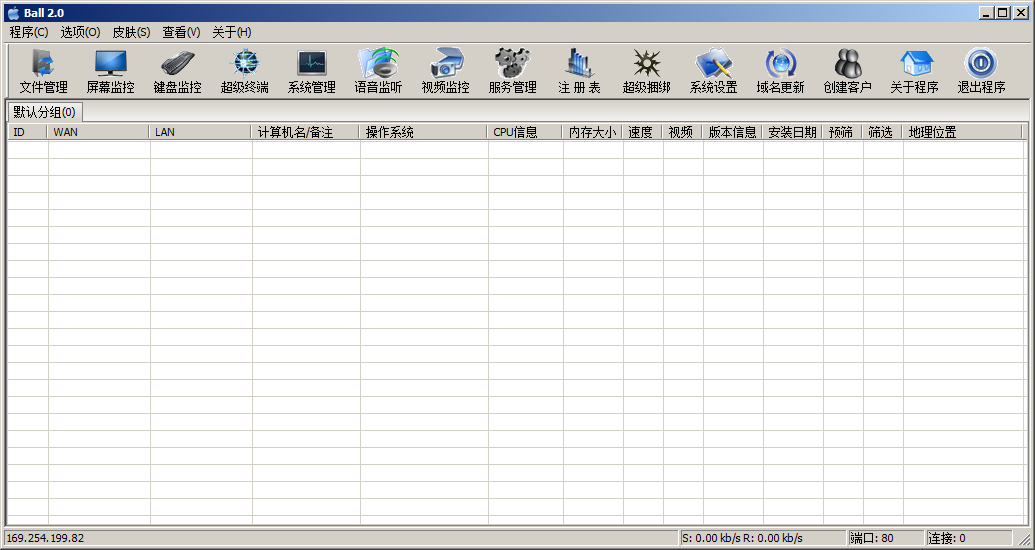Select the 系统管理 toolbar icon
The width and height of the screenshot is (1035, 550).
(x=311, y=71)
